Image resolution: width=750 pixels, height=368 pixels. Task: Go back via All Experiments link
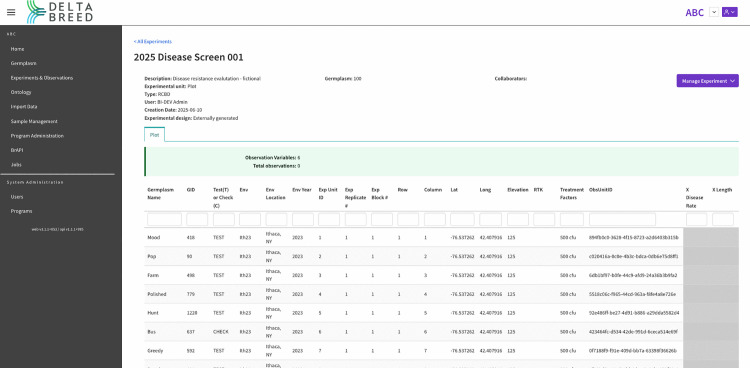pyautogui.click(x=153, y=42)
